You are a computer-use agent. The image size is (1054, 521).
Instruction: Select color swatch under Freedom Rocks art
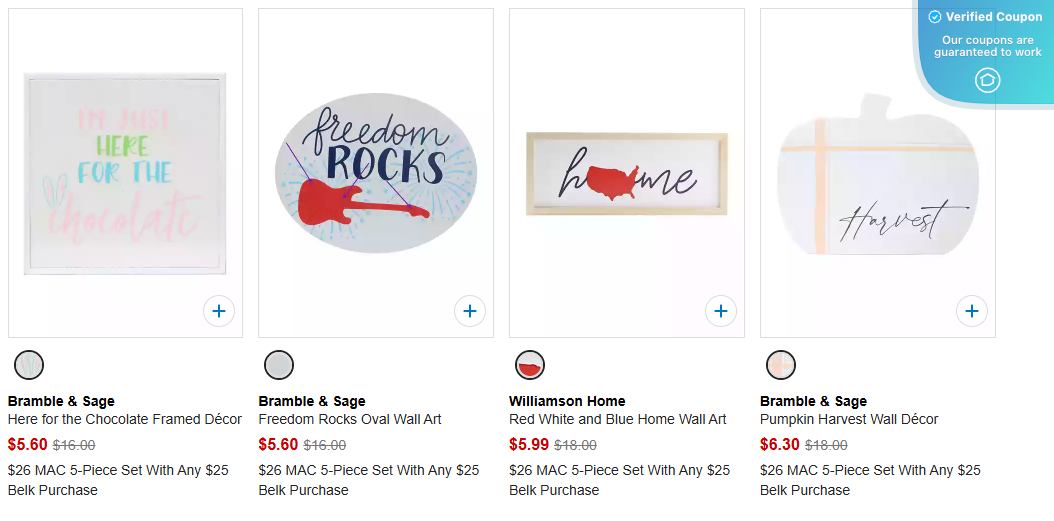click(279, 365)
